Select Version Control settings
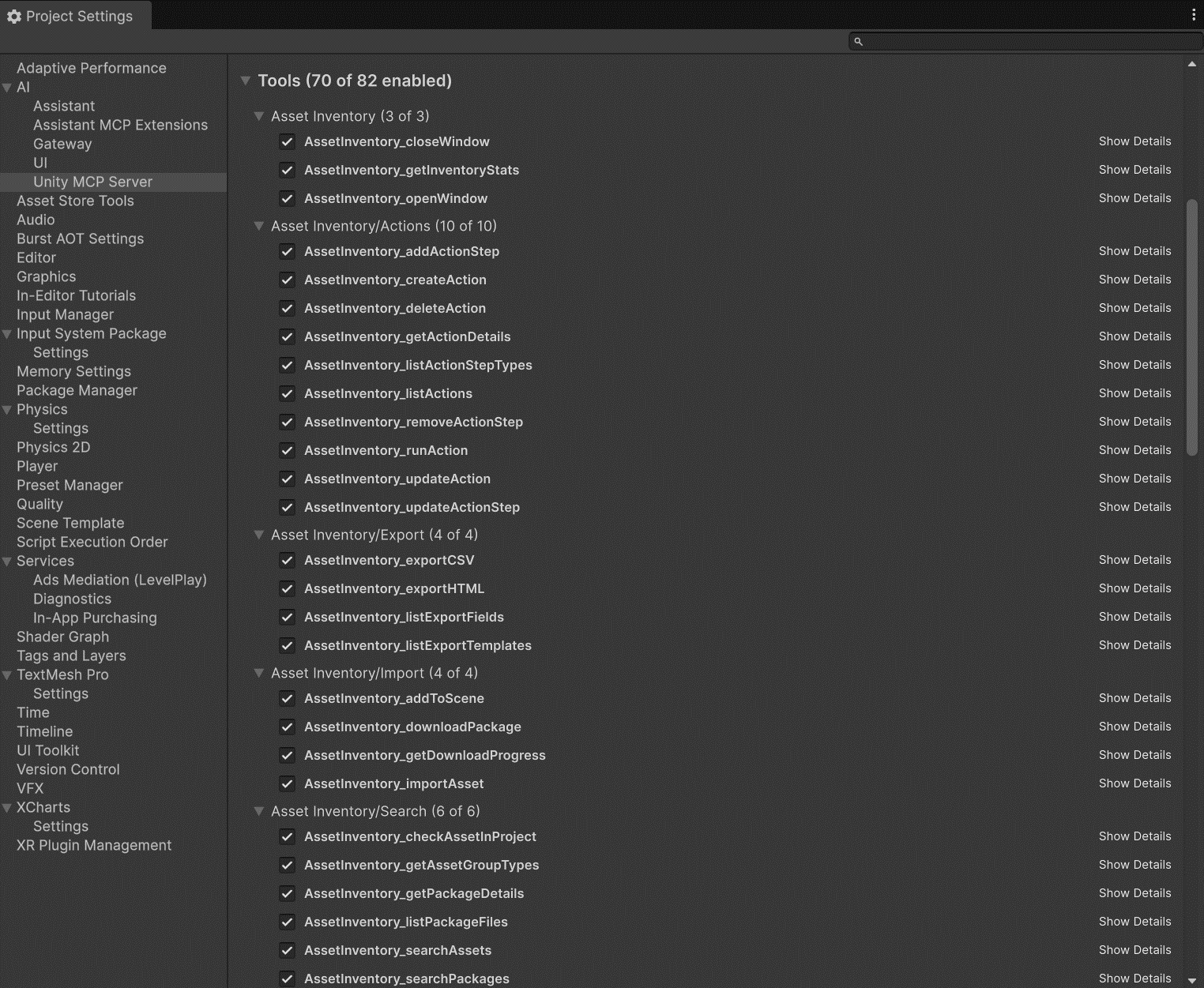The height and width of the screenshot is (988, 1204). click(68, 769)
